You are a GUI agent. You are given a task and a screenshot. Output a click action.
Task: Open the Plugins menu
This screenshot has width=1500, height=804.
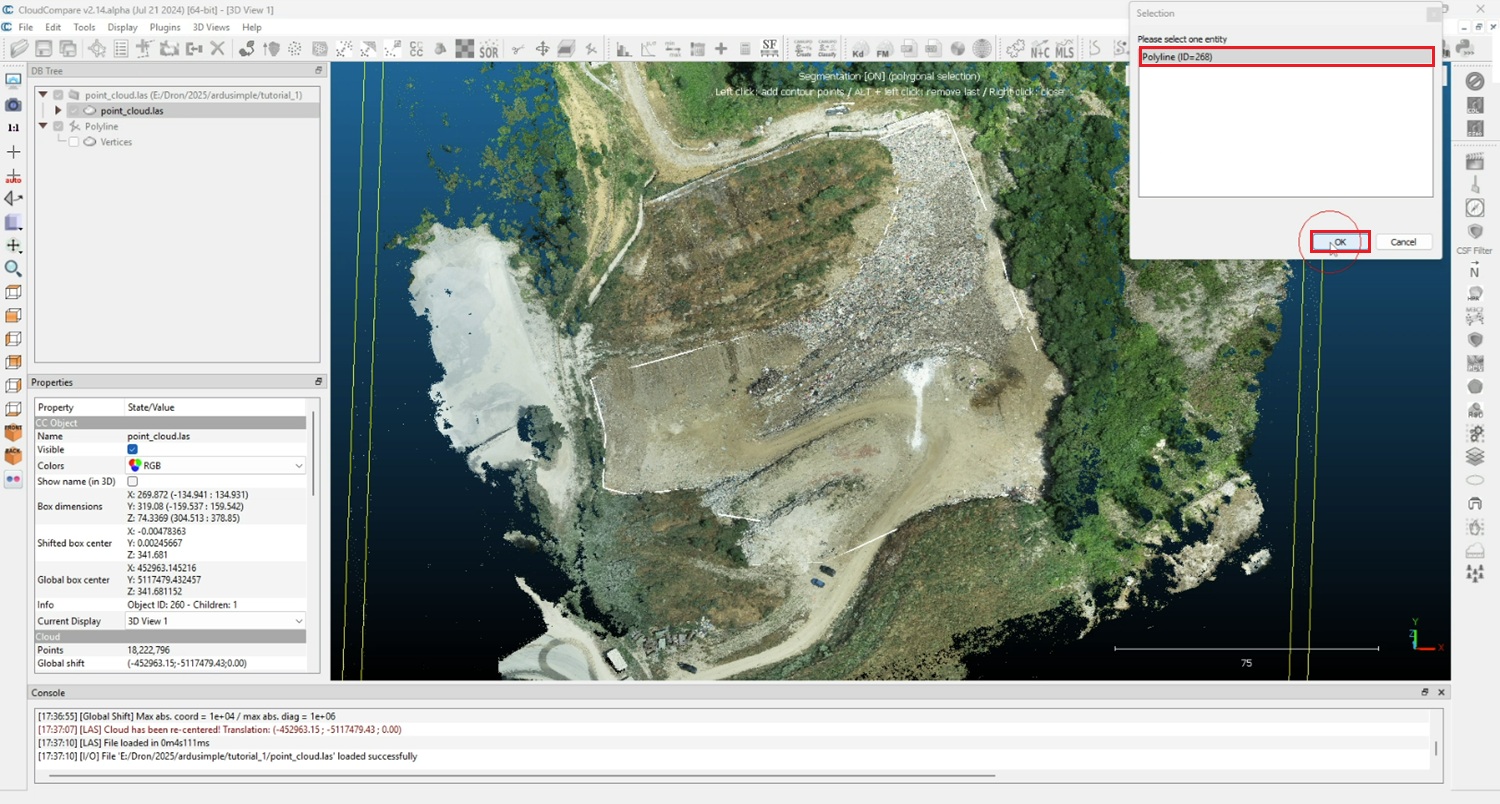(x=164, y=27)
